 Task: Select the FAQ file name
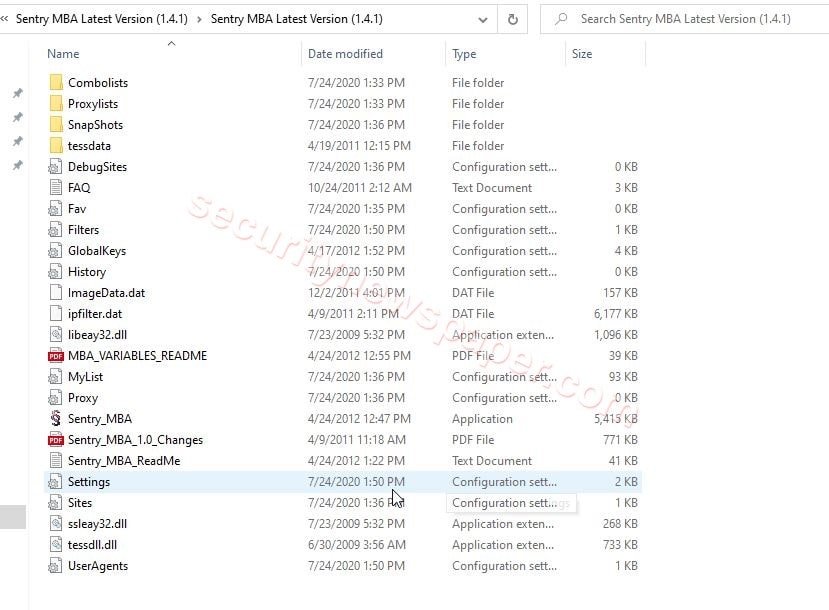[x=79, y=188]
